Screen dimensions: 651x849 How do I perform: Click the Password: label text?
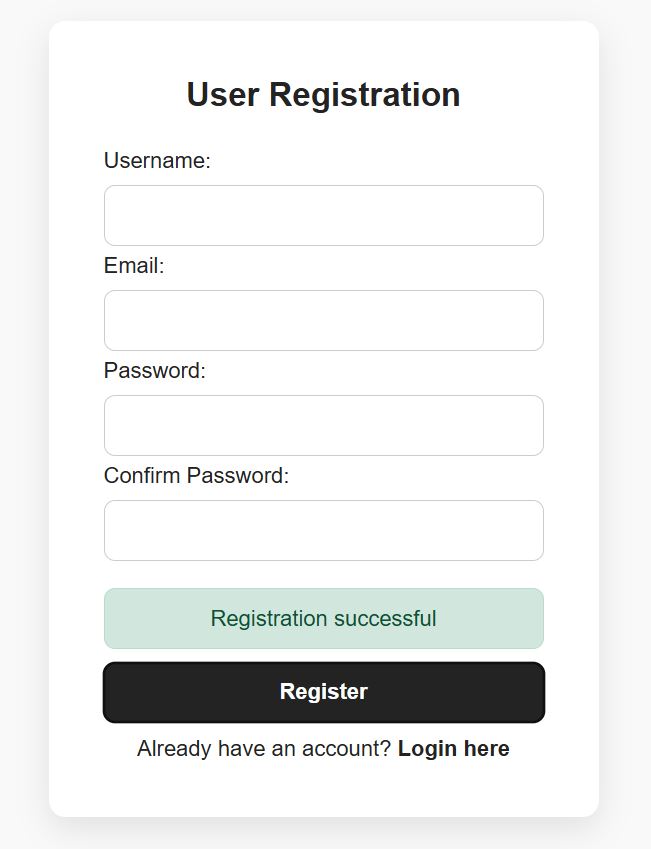click(154, 371)
